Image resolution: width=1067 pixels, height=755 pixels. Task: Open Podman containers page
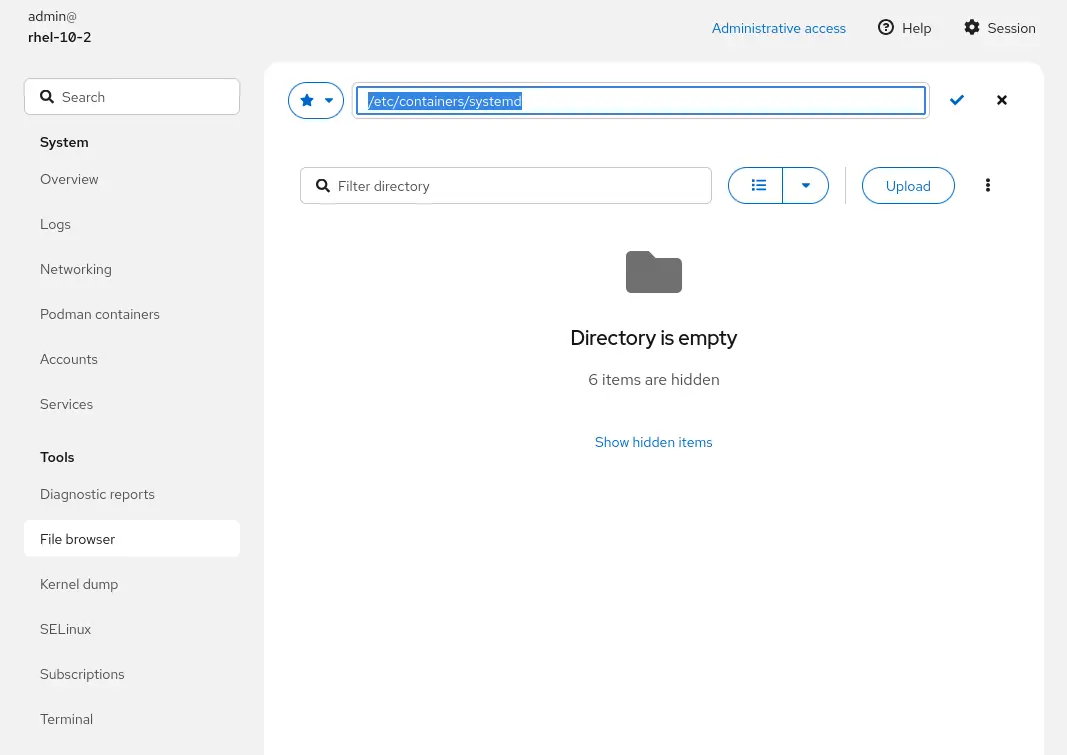[100, 314]
